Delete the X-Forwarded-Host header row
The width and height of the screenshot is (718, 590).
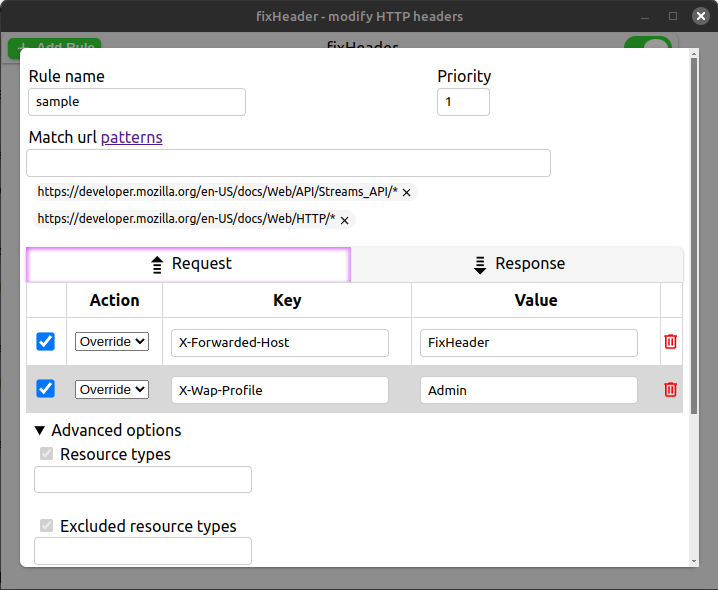[x=670, y=342]
